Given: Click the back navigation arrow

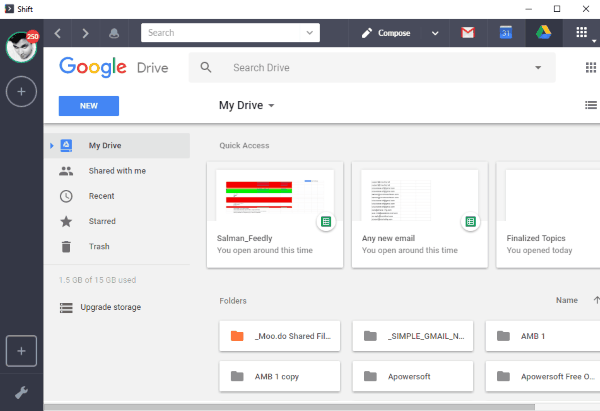Looking at the screenshot, I should pyautogui.click(x=59, y=33).
